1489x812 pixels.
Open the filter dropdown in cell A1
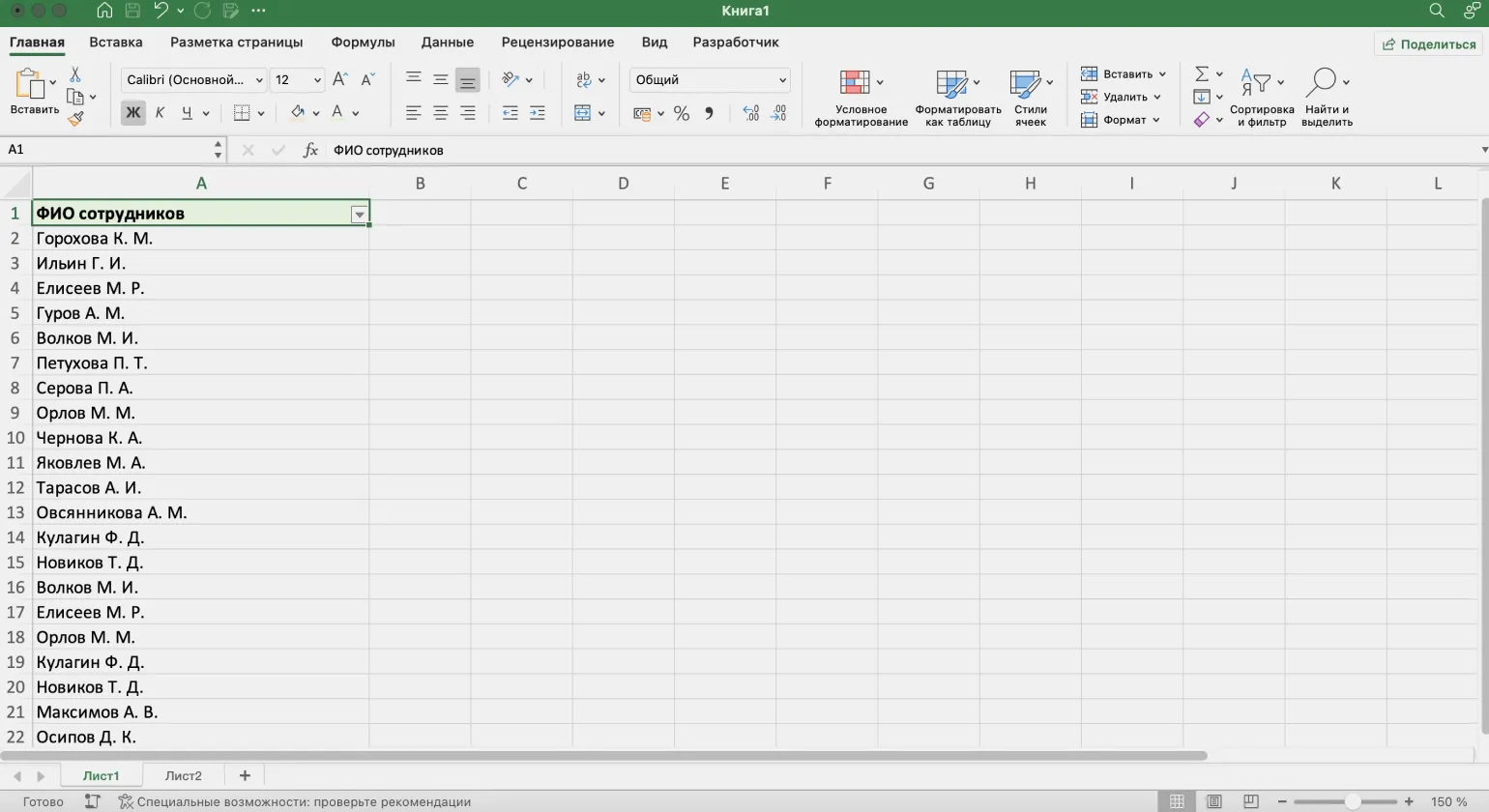[359, 215]
